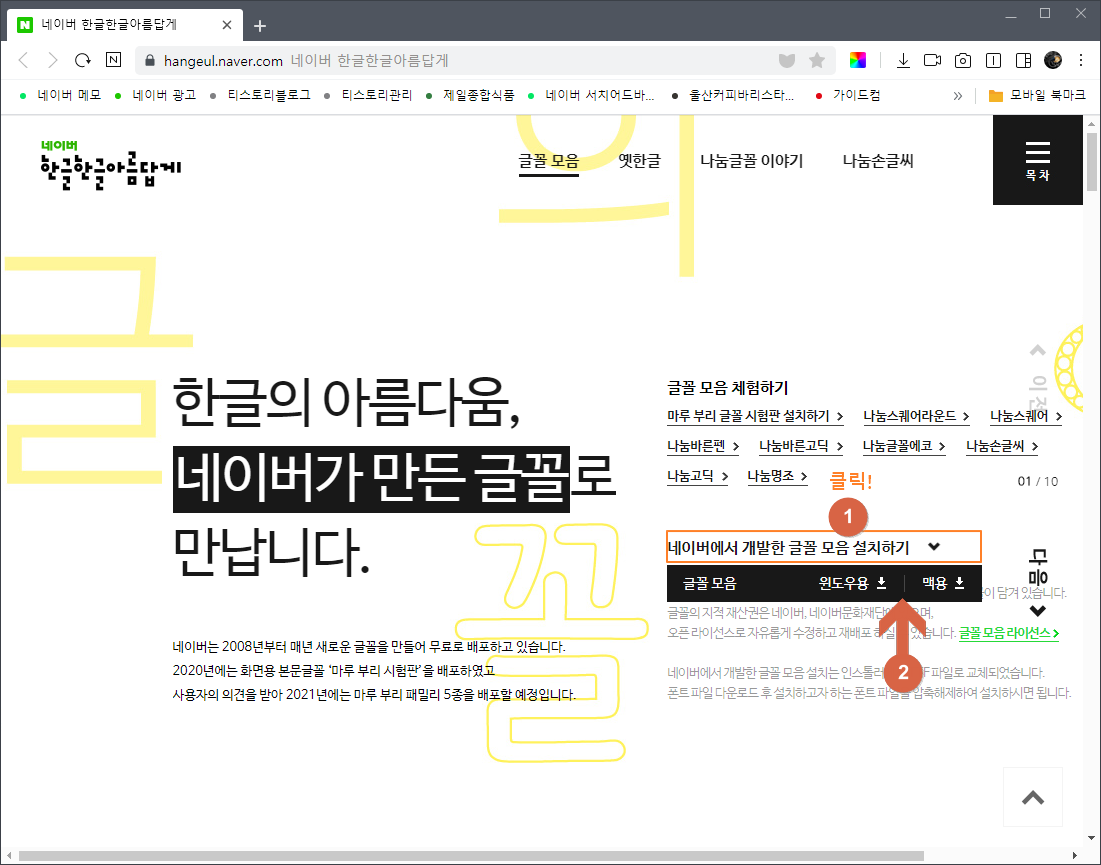Click the camera capture toolbar icon

tap(963, 60)
